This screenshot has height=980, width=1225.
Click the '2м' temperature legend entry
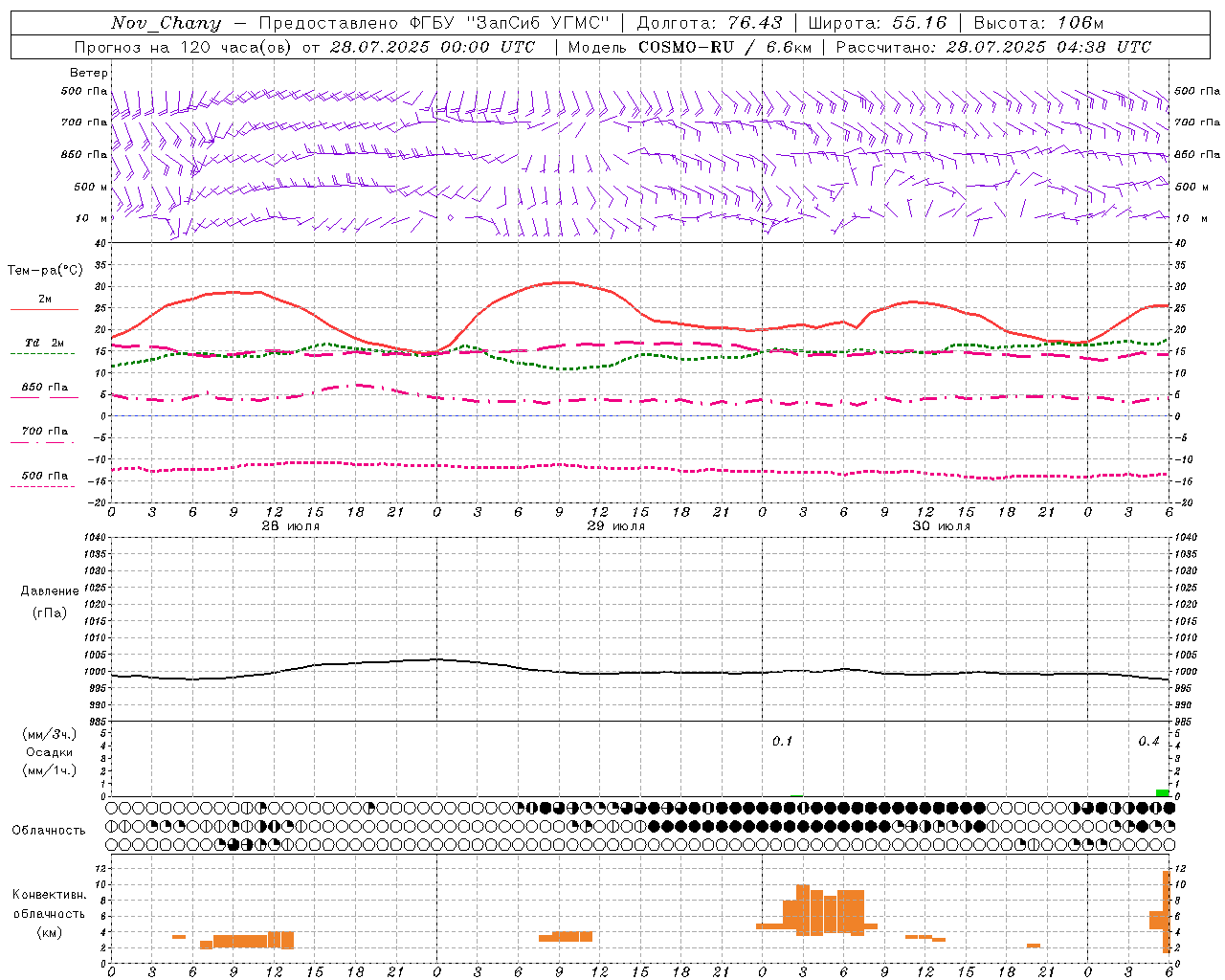pos(45,300)
